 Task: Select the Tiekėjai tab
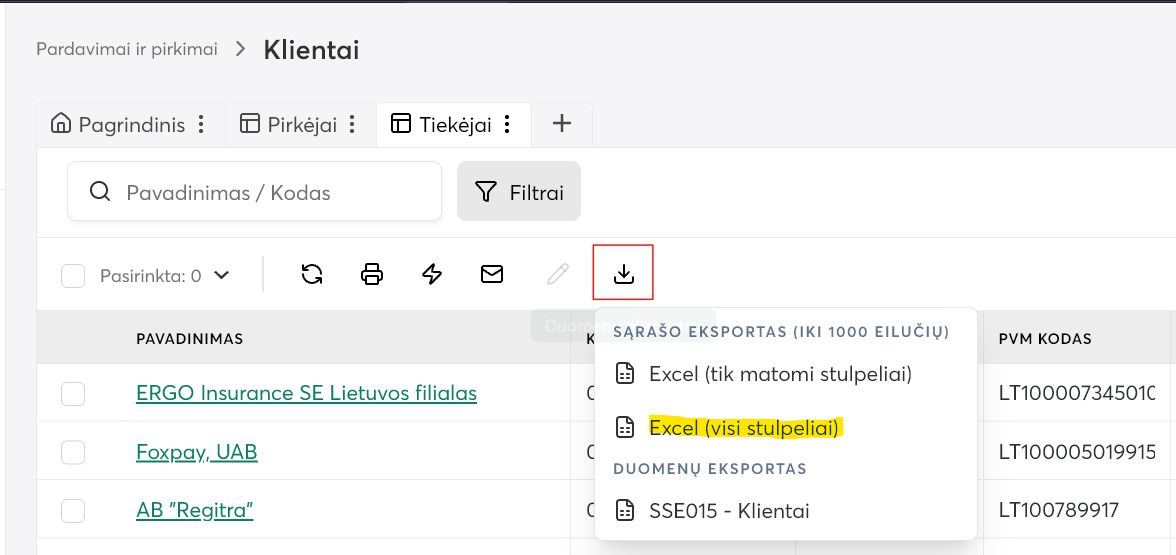point(454,124)
